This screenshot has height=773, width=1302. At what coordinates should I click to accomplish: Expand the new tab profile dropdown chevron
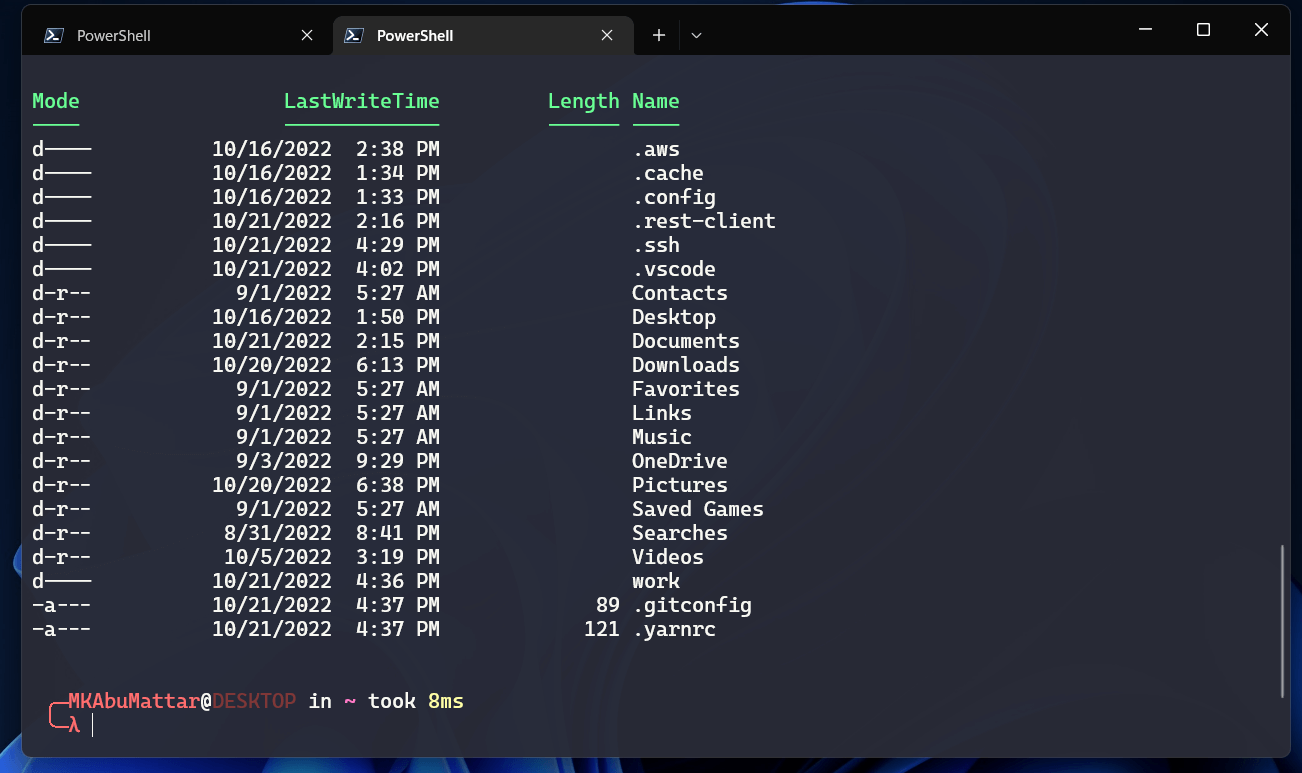[x=697, y=35]
